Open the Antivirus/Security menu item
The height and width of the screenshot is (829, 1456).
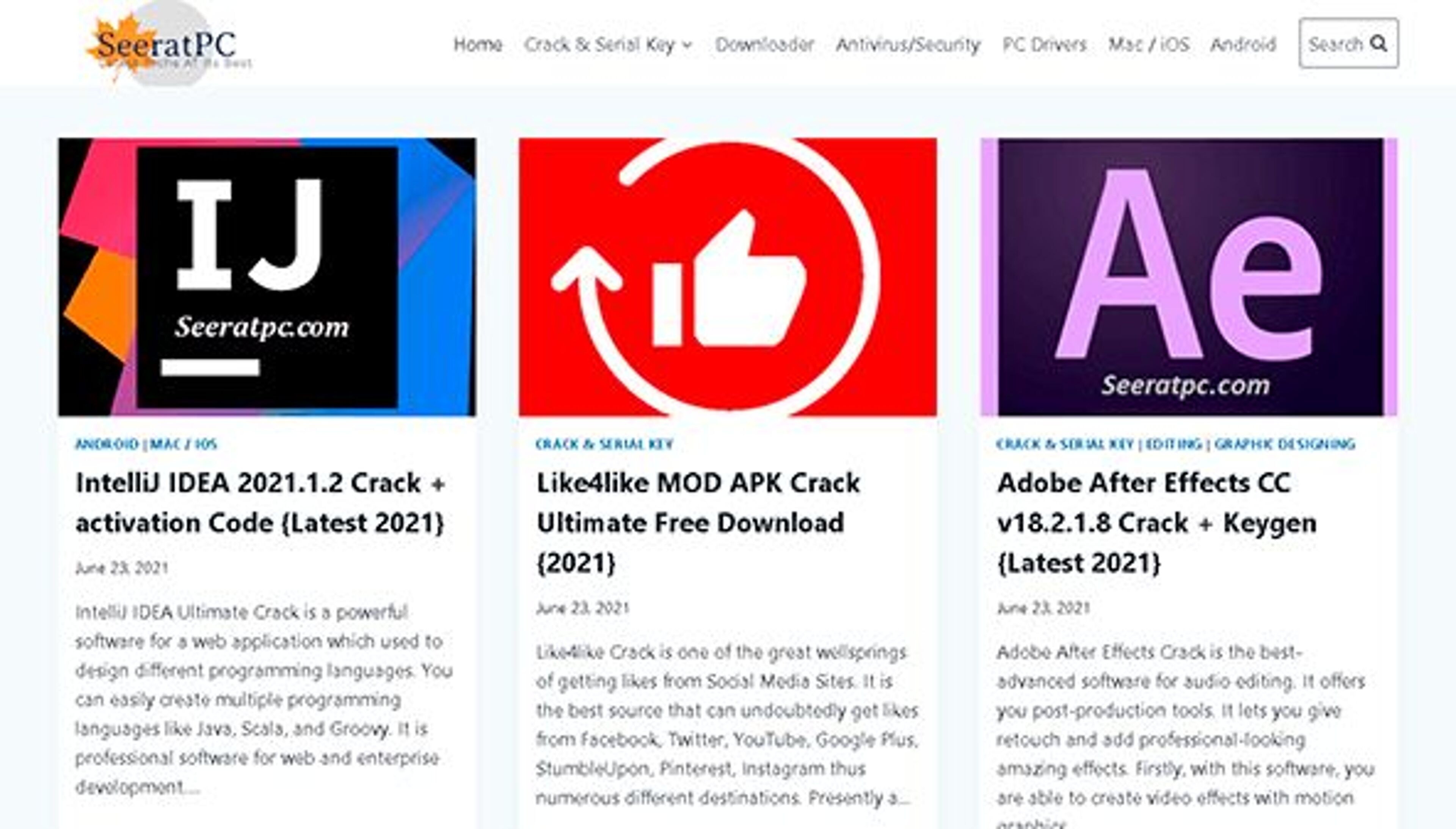(907, 44)
